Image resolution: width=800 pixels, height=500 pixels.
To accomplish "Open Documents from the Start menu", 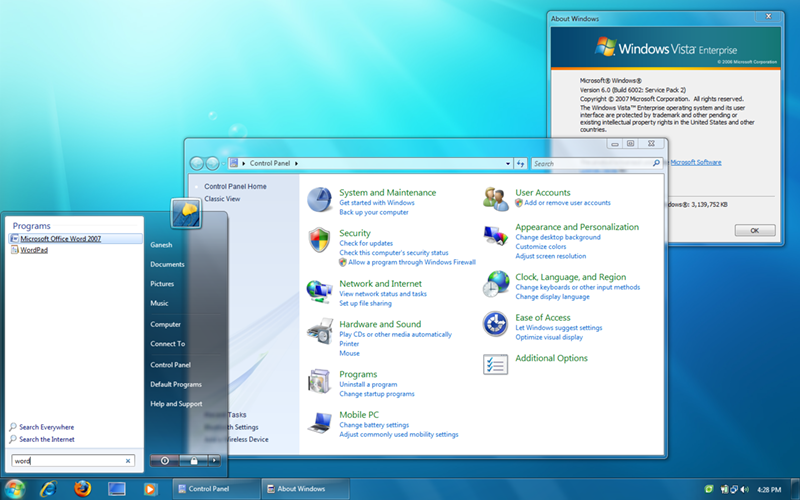I will point(167,265).
